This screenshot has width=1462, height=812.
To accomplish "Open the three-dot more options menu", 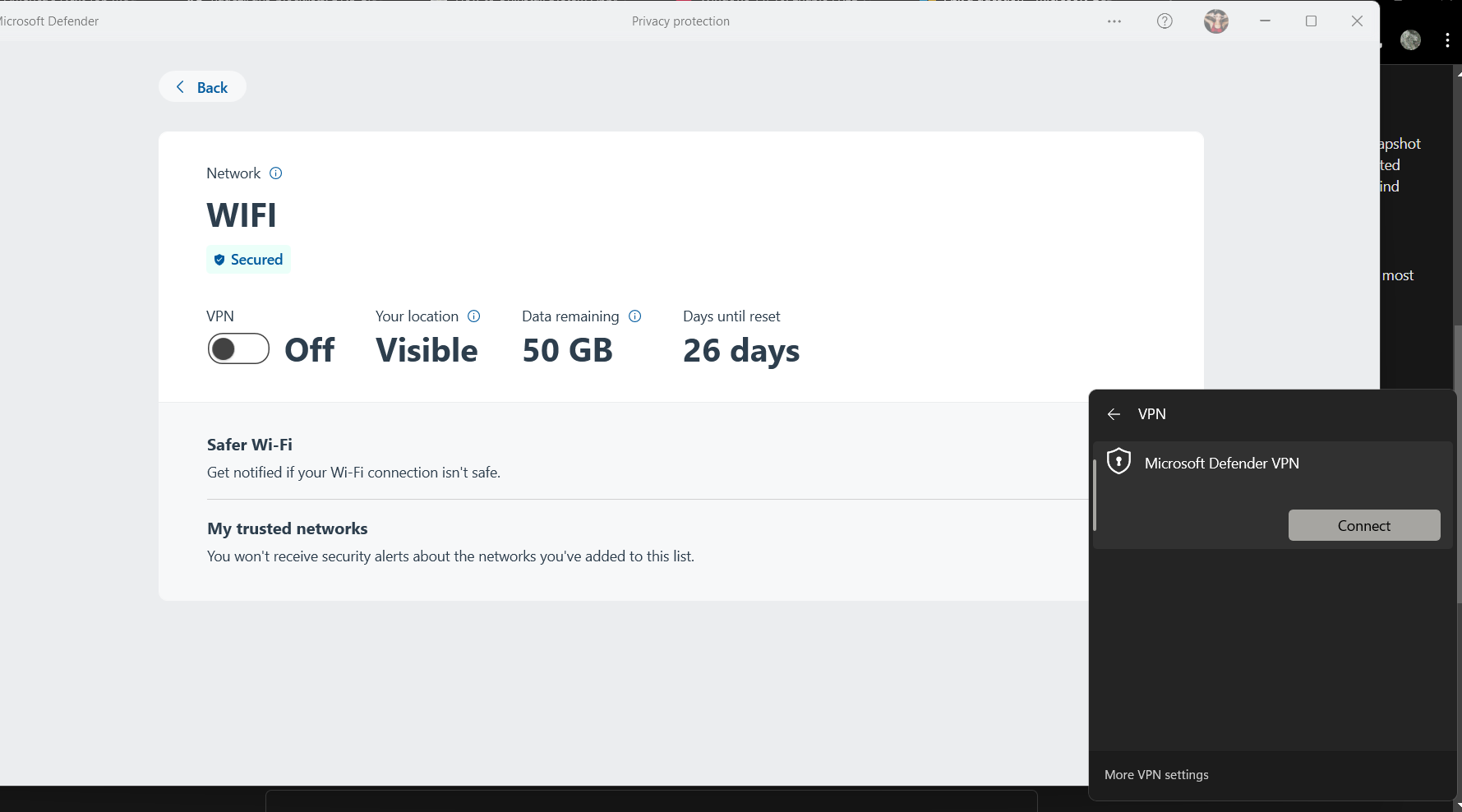I will pyautogui.click(x=1114, y=21).
